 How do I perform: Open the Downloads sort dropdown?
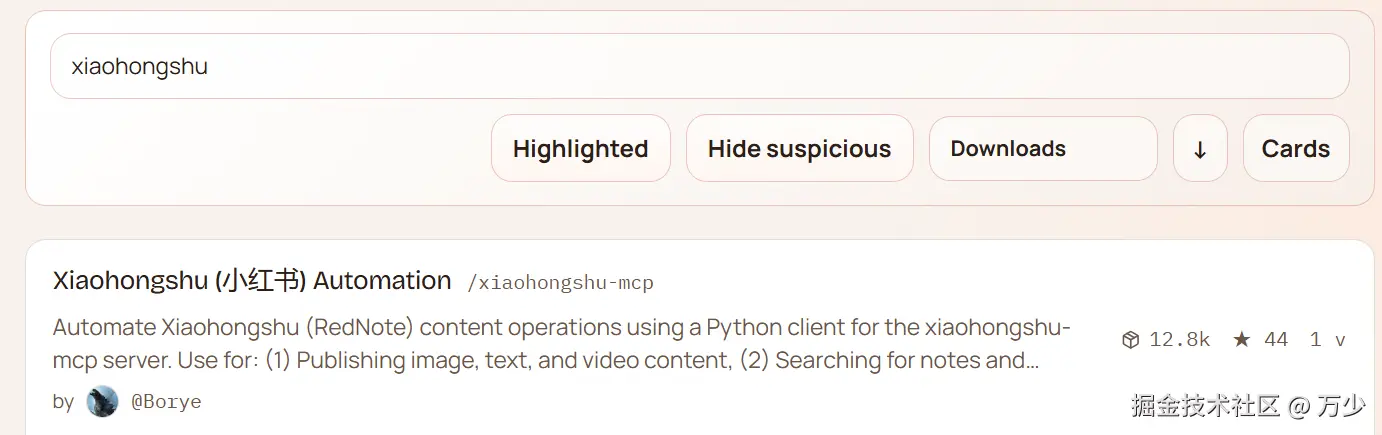pos(1042,149)
